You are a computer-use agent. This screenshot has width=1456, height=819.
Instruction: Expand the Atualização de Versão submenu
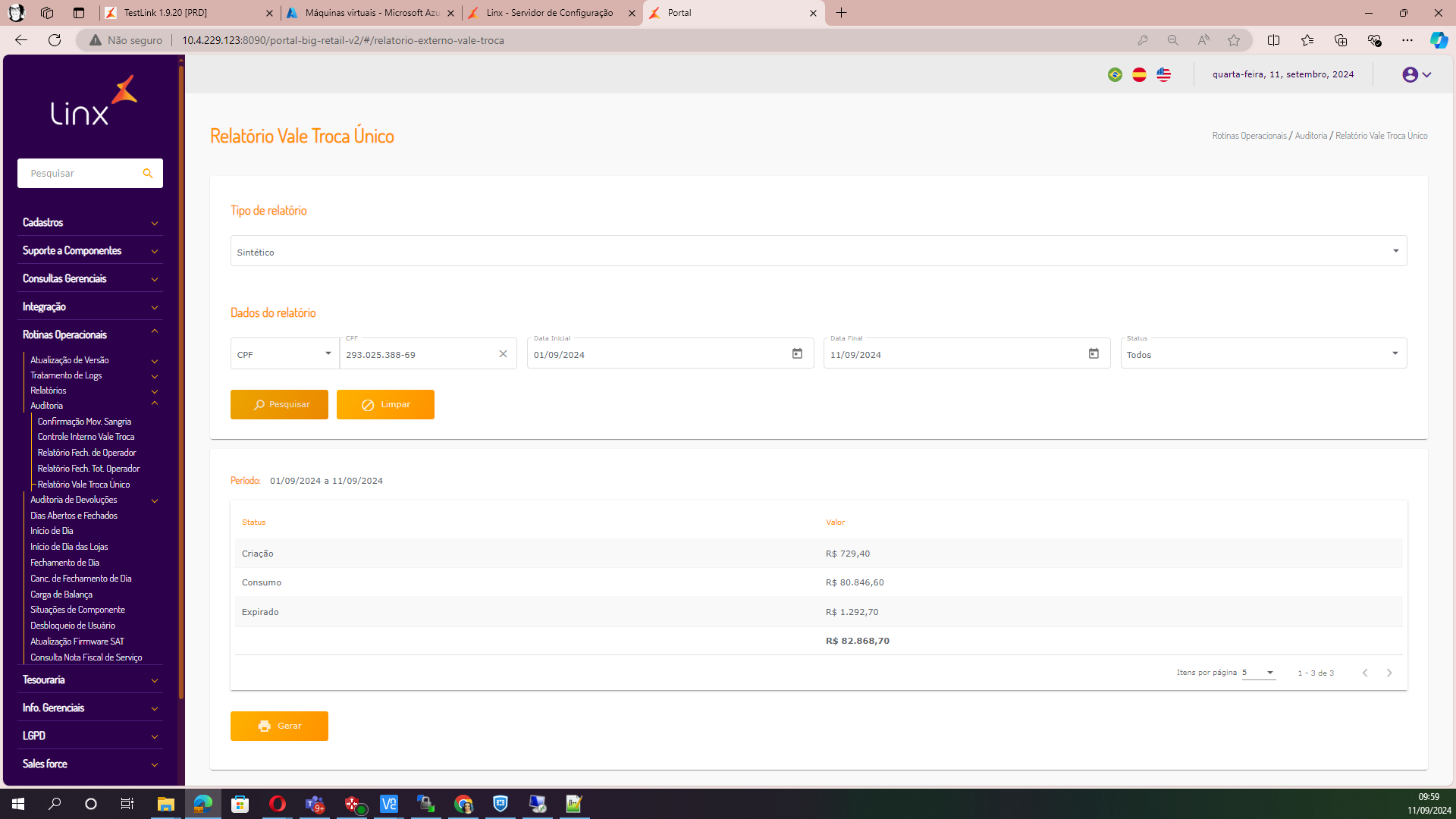(x=94, y=360)
